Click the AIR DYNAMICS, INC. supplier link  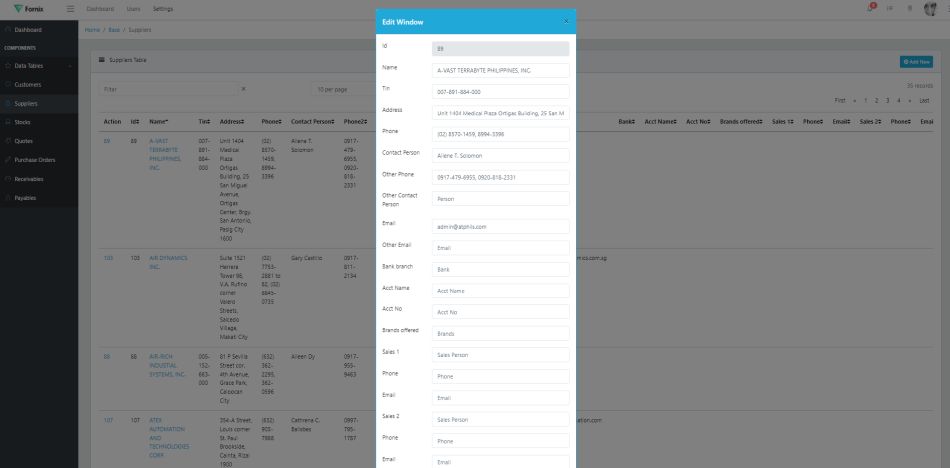167,262
